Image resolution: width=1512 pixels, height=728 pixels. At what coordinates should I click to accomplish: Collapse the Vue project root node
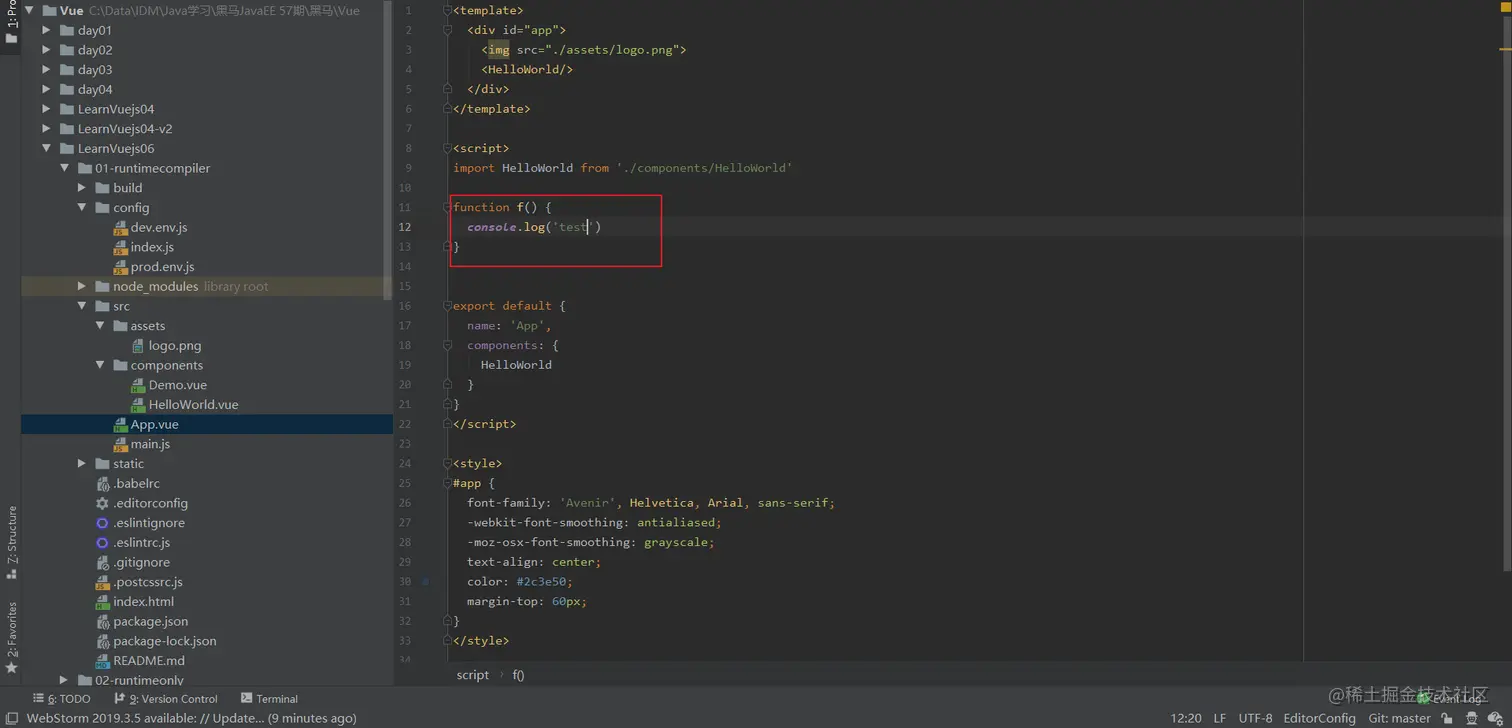coord(29,10)
